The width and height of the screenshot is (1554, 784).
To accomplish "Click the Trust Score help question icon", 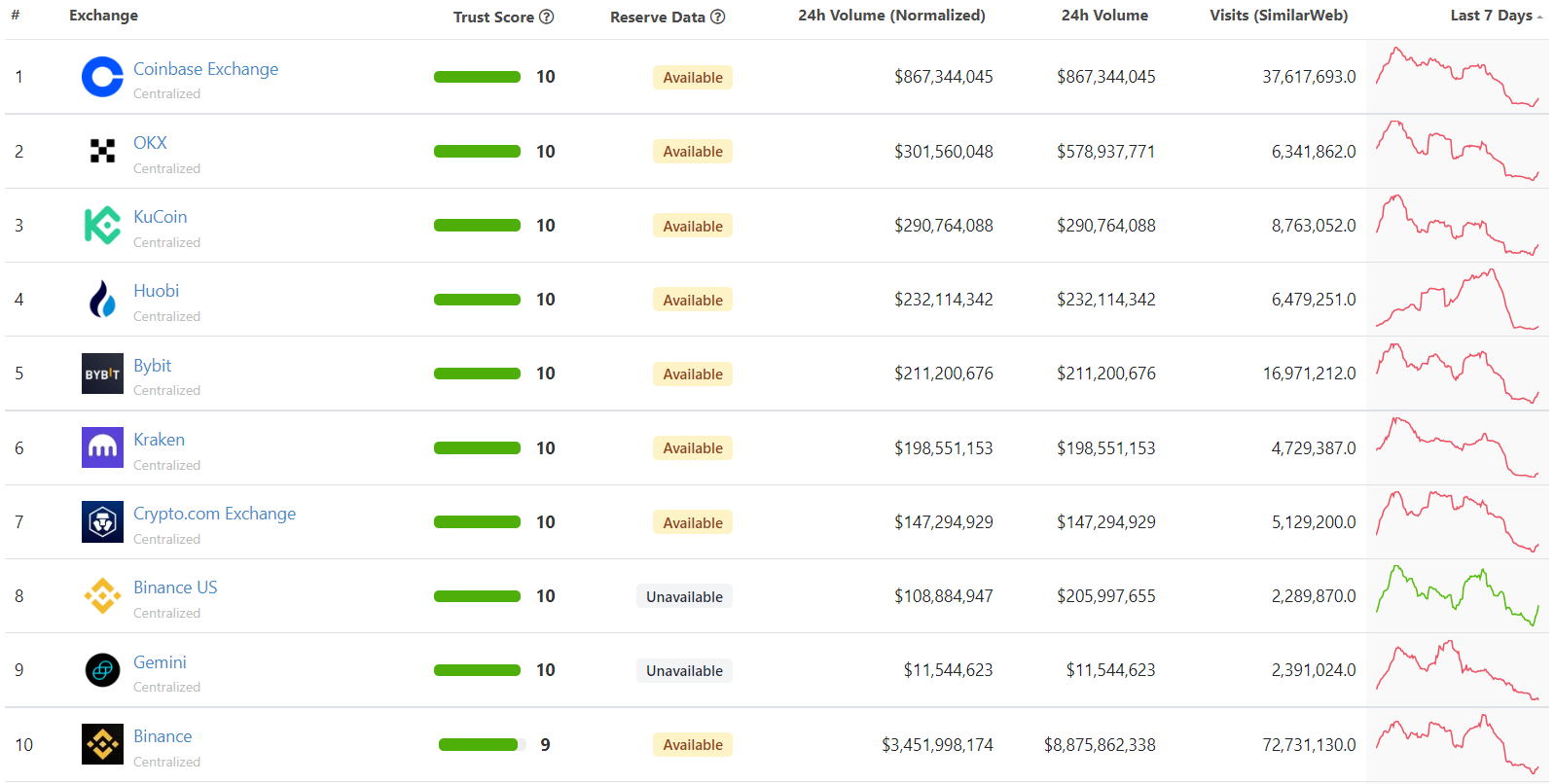I will click(547, 17).
